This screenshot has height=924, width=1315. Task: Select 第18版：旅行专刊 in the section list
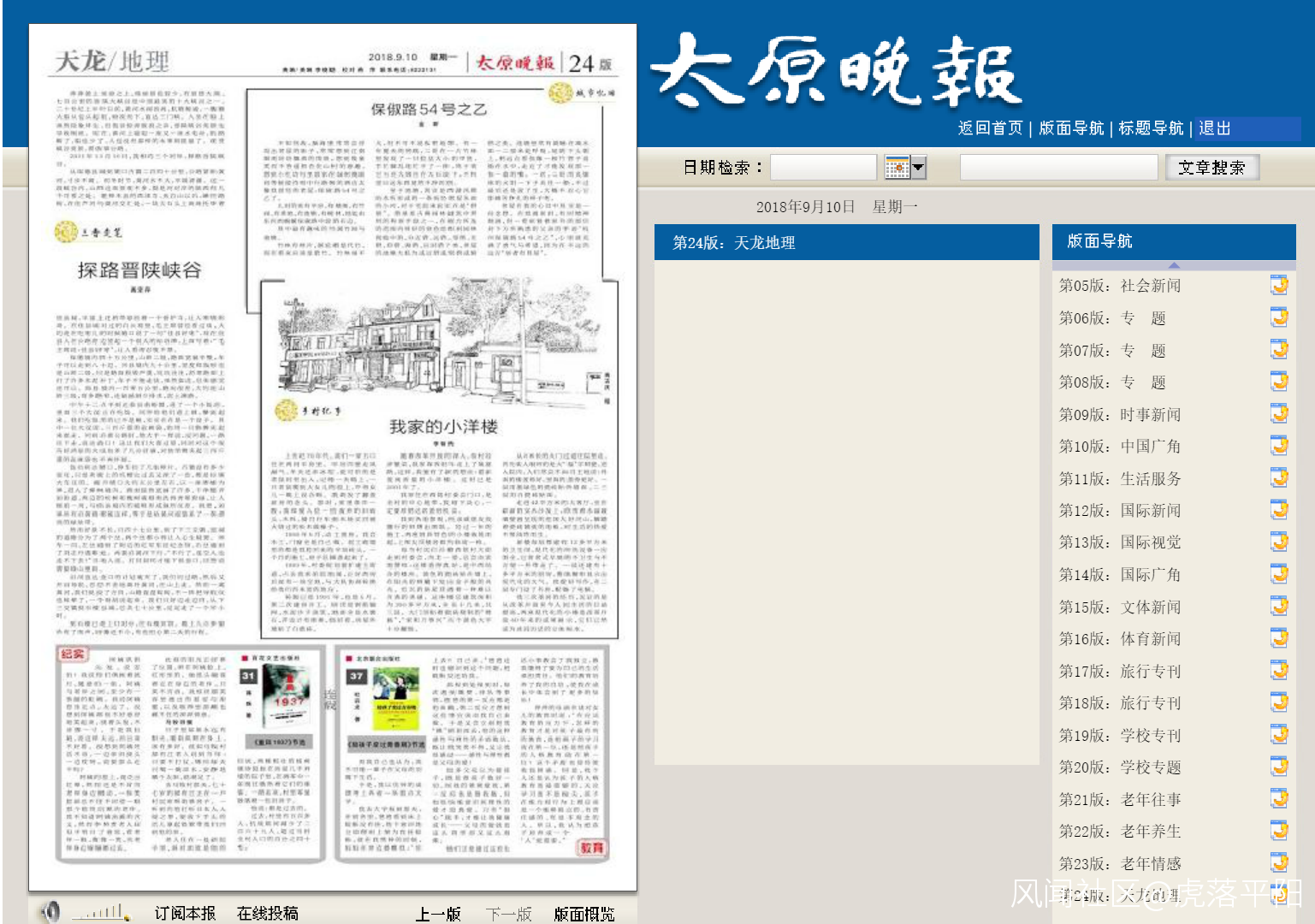pyautogui.click(x=1120, y=702)
